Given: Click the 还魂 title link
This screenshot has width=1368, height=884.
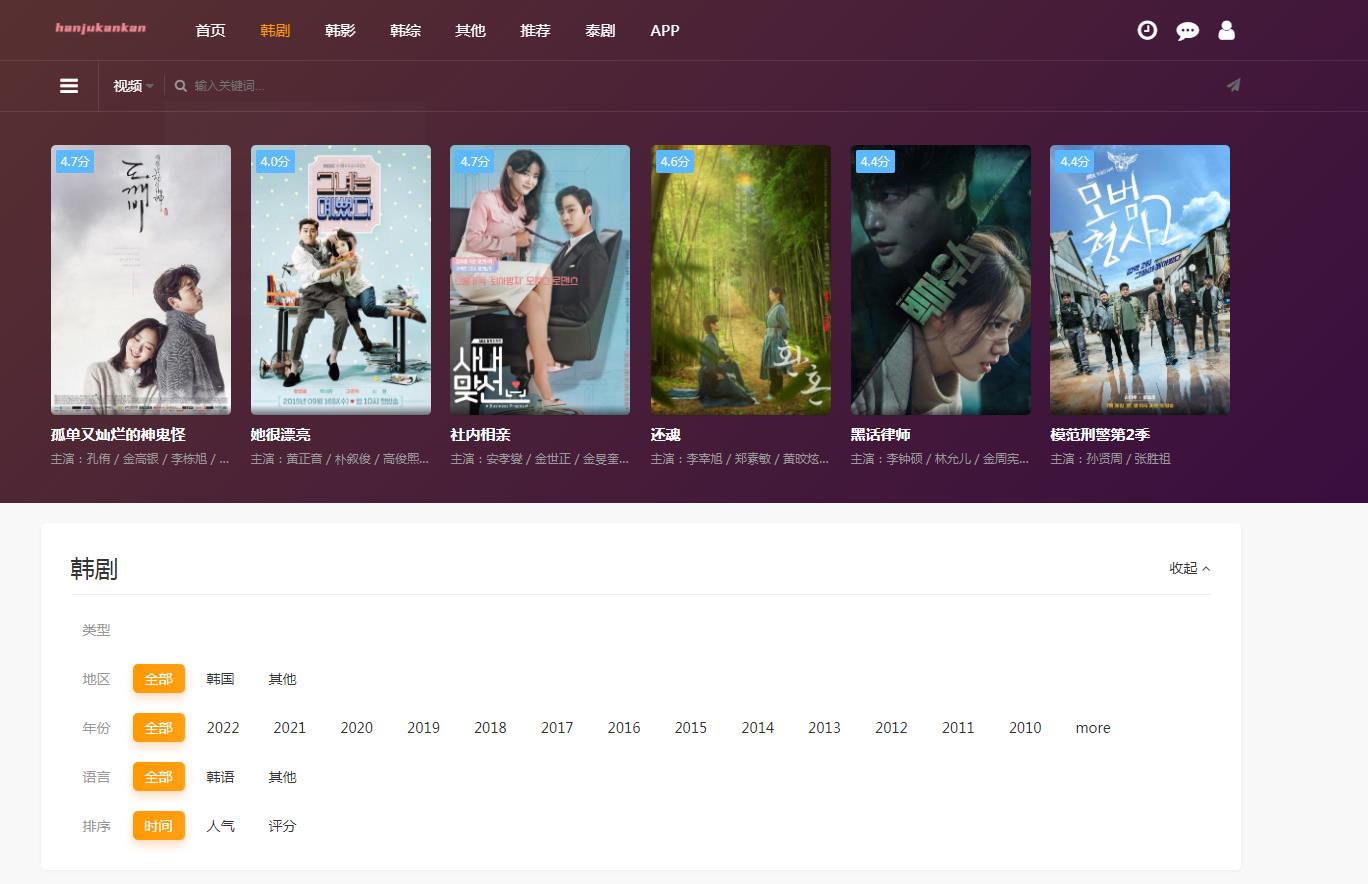Looking at the screenshot, I should (666, 435).
